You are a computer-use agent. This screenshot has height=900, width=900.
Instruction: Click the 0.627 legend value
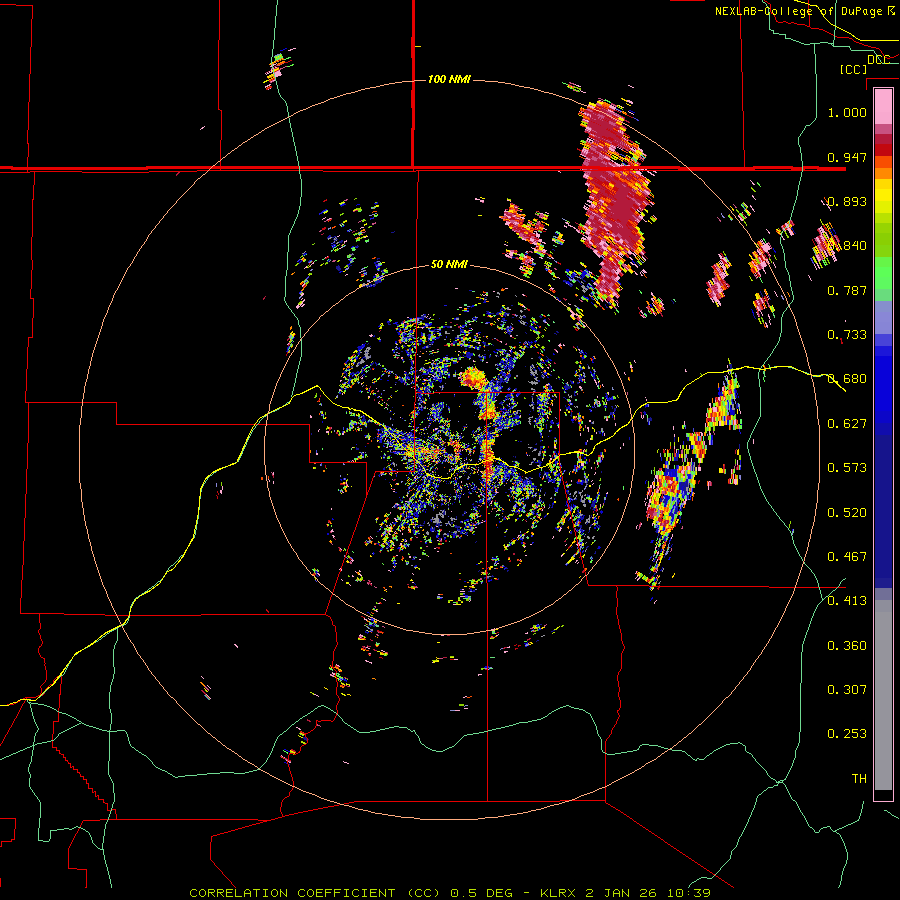[x=847, y=424]
